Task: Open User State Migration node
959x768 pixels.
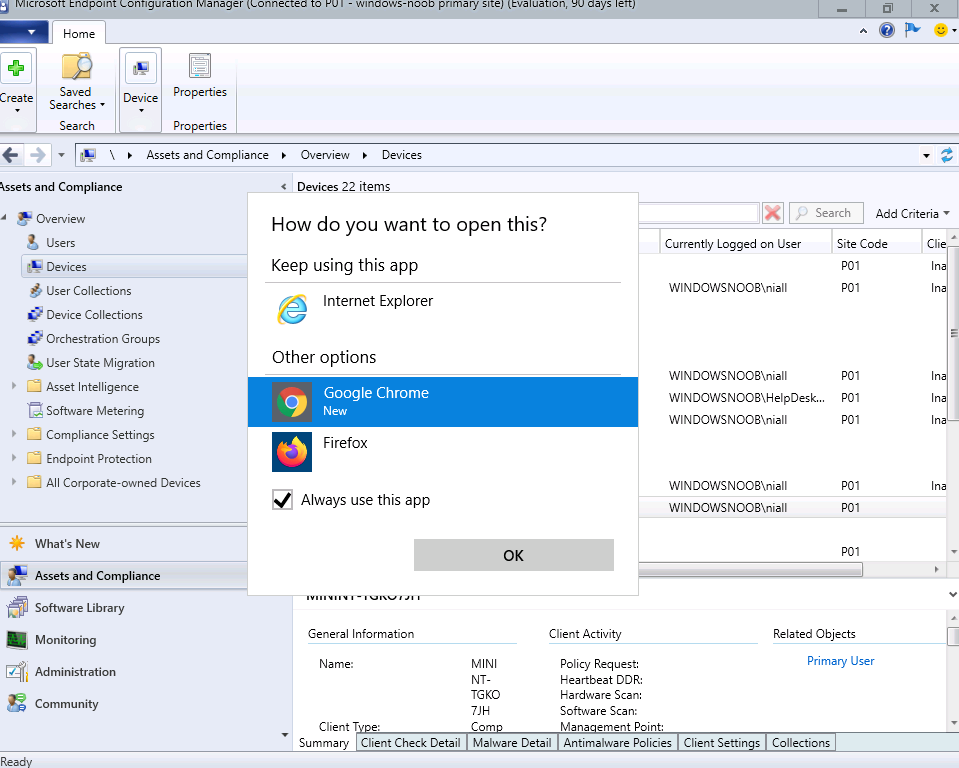Action: [100, 363]
